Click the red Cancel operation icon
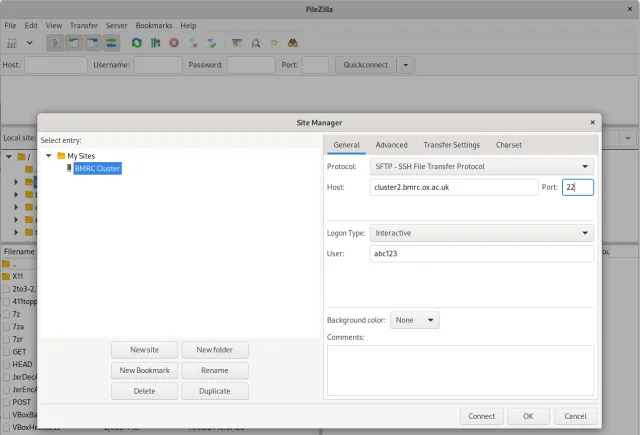This screenshot has width=640, height=435. (x=174, y=43)
